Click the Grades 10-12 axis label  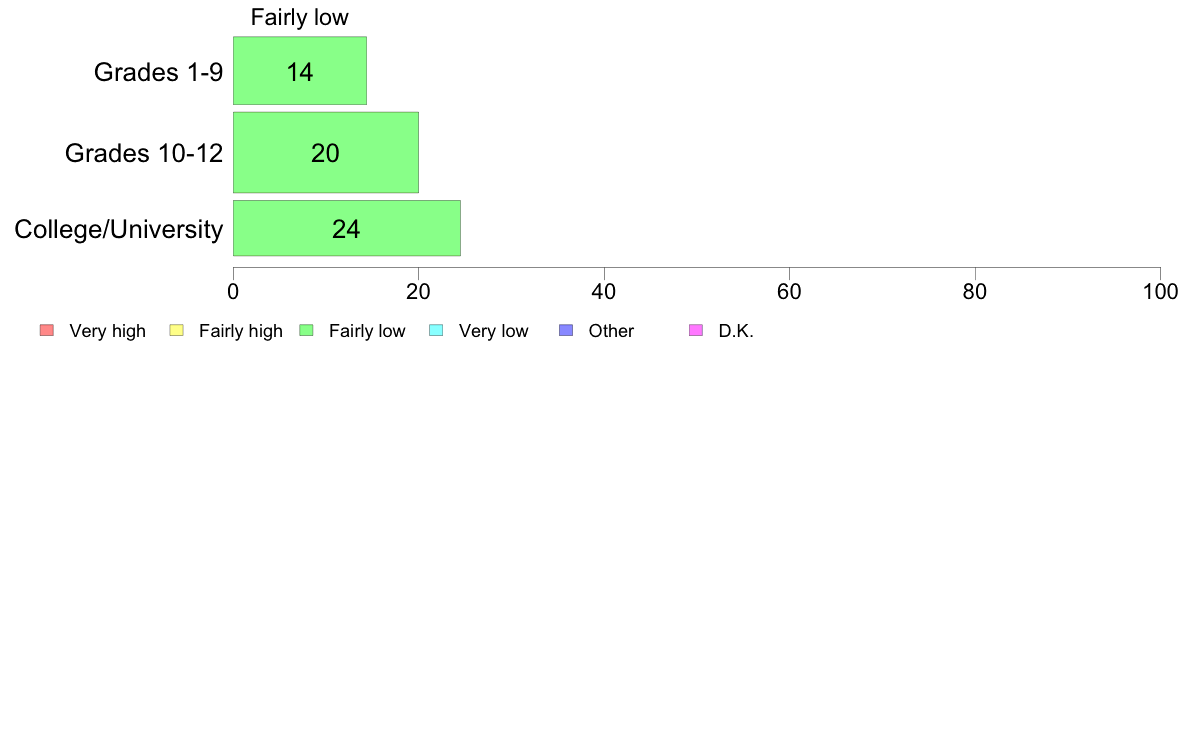tap(144, 153)
